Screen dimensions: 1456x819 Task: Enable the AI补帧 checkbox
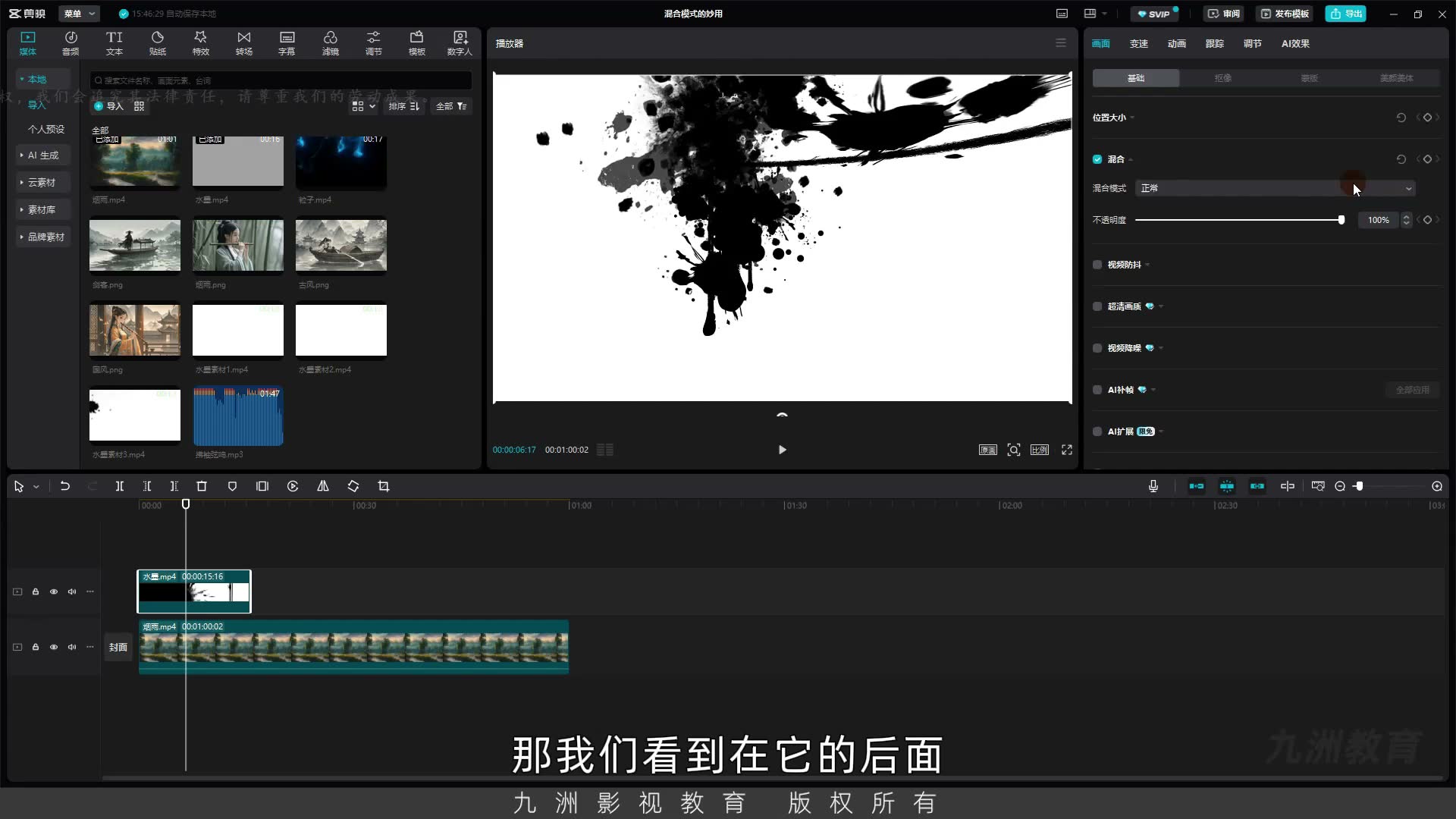coord(1097,390)
